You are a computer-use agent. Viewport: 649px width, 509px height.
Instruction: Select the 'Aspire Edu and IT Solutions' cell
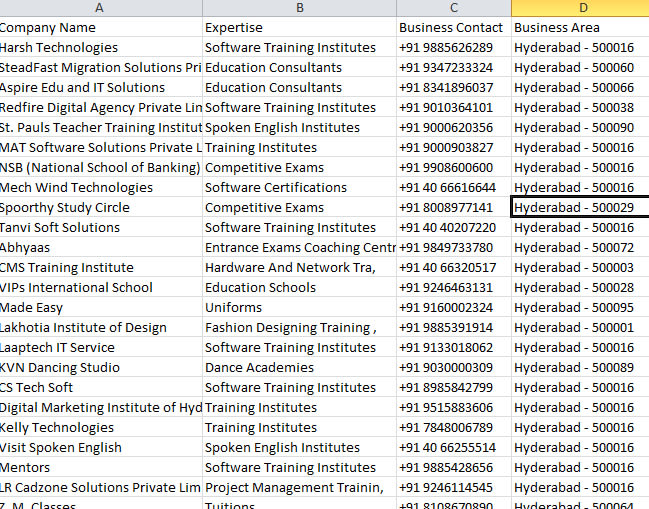pos(101,87)
